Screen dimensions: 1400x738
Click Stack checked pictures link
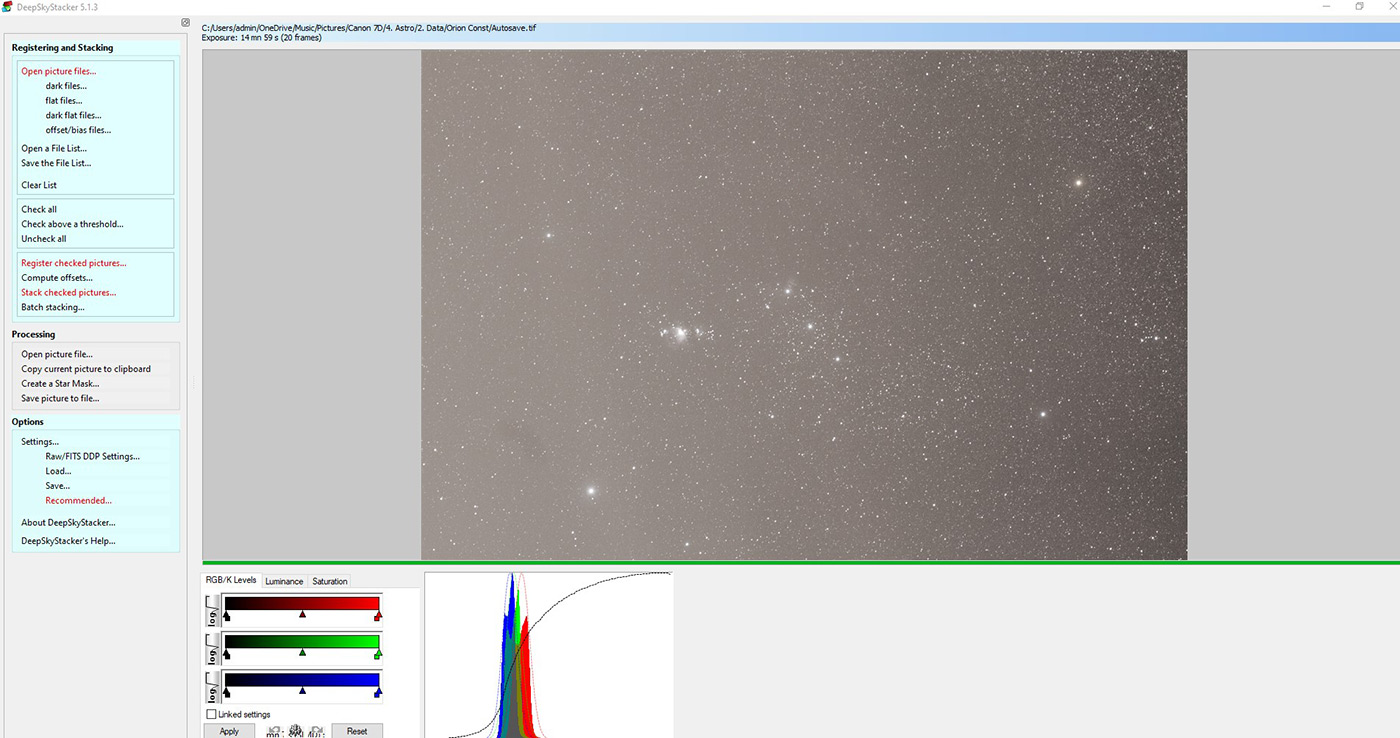click(68, 293)
